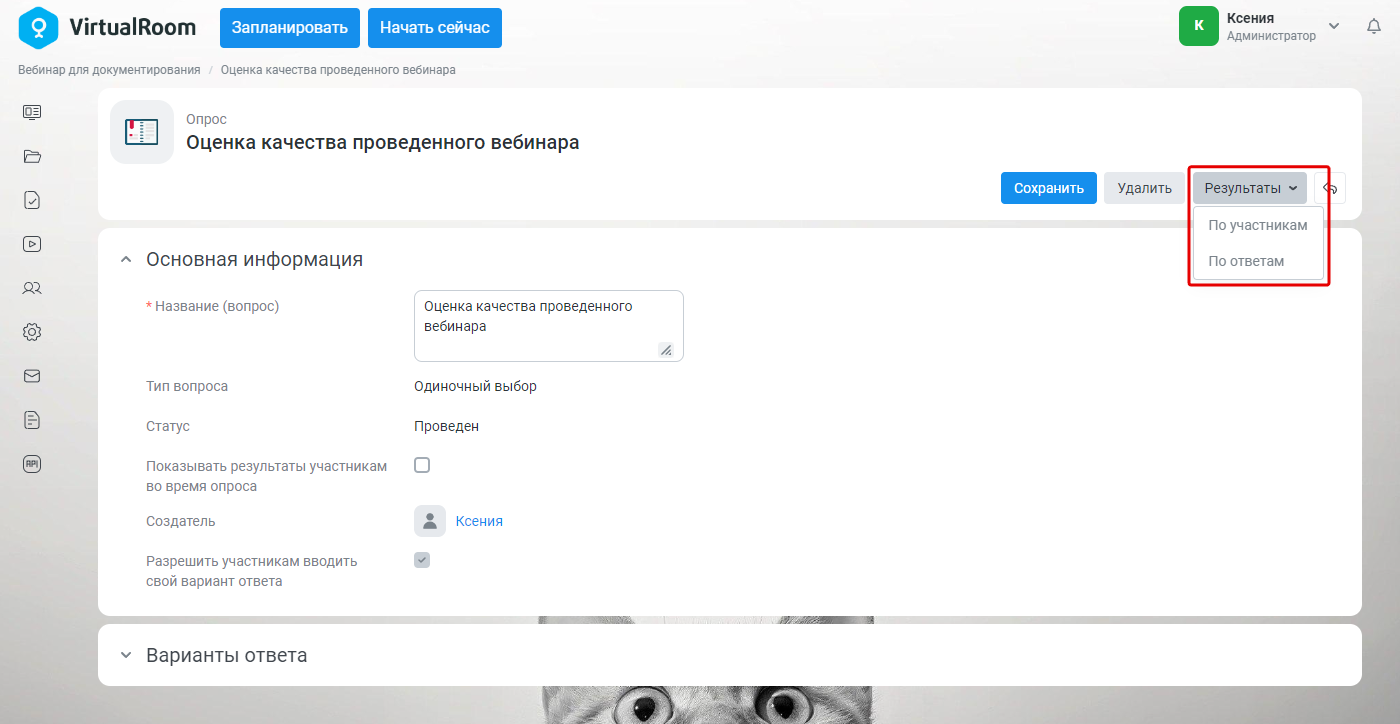Click the Название (вопрос) text area
Image resolution: width=1400 pixels, height=724 pixels.
549,326
